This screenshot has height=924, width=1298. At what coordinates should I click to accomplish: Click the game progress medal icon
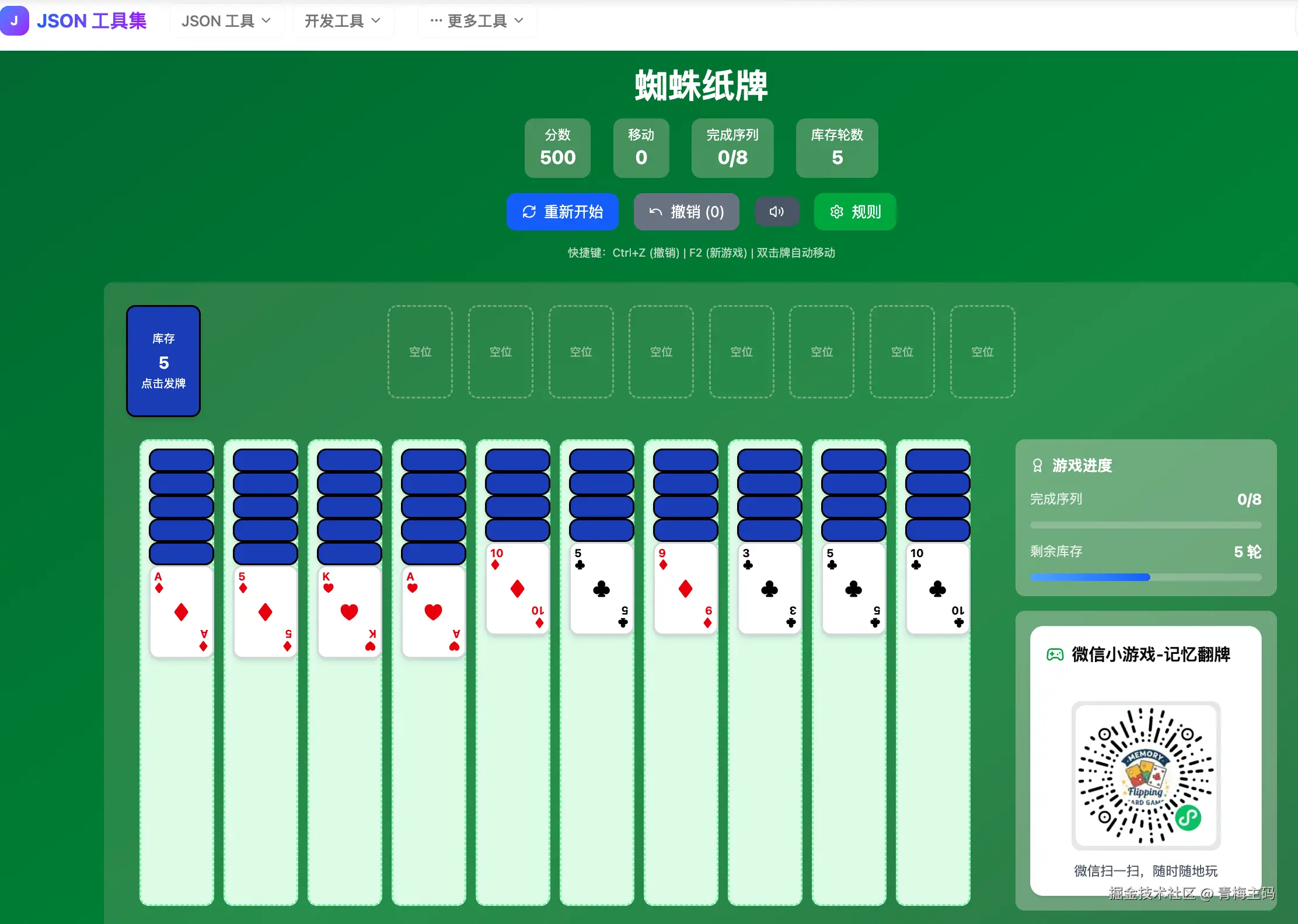(1037, 466)
